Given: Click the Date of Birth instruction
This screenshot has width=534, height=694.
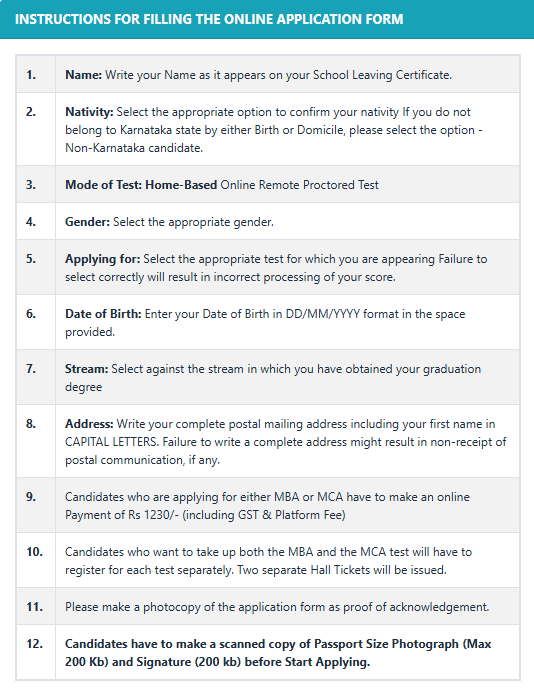Looking at the screenshot, I should coord(265,323).
